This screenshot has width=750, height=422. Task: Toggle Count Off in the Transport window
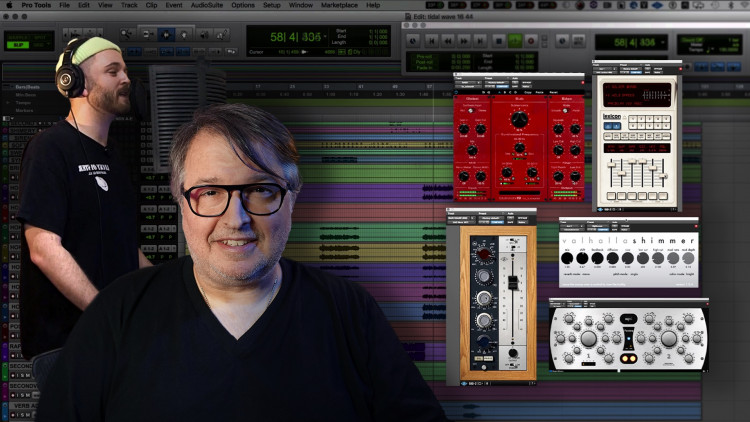pos(692,40)
